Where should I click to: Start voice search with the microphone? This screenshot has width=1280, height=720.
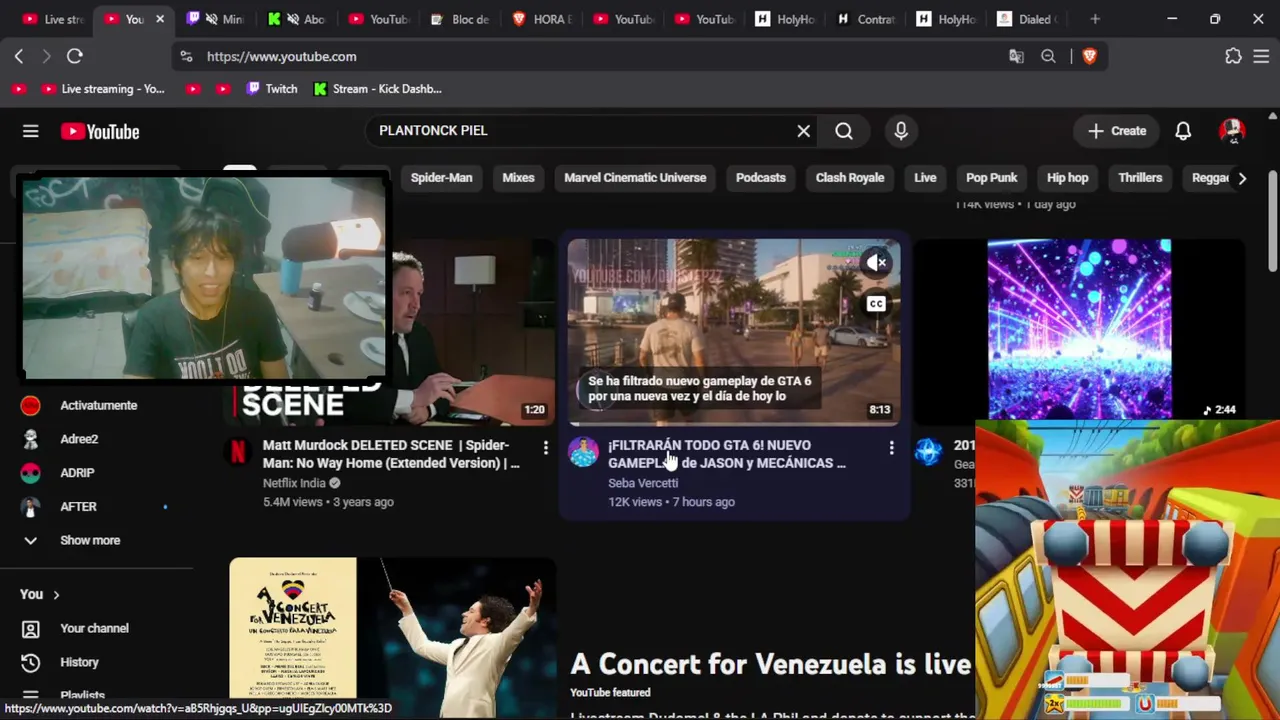(x=901, y=131)
